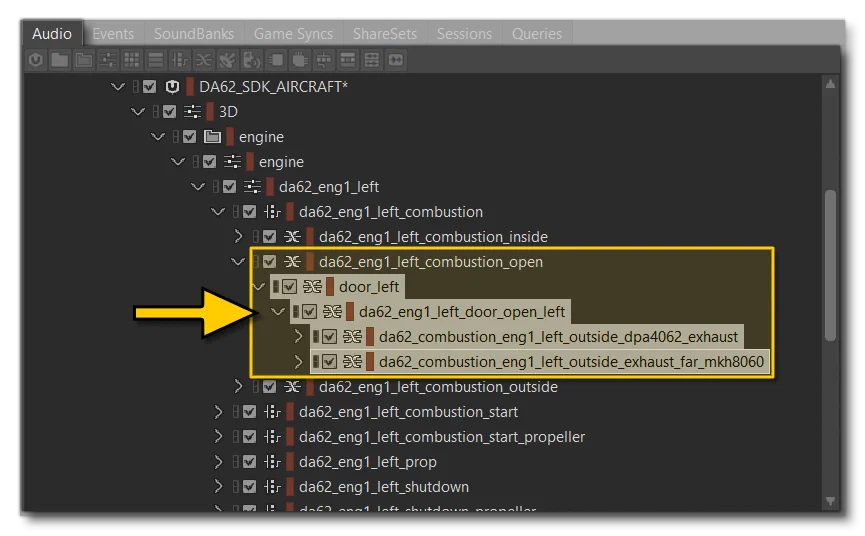Expand da62_eng1_left_combustion_inside
Viewport: 865px width, 536px height.
point(238,237)
